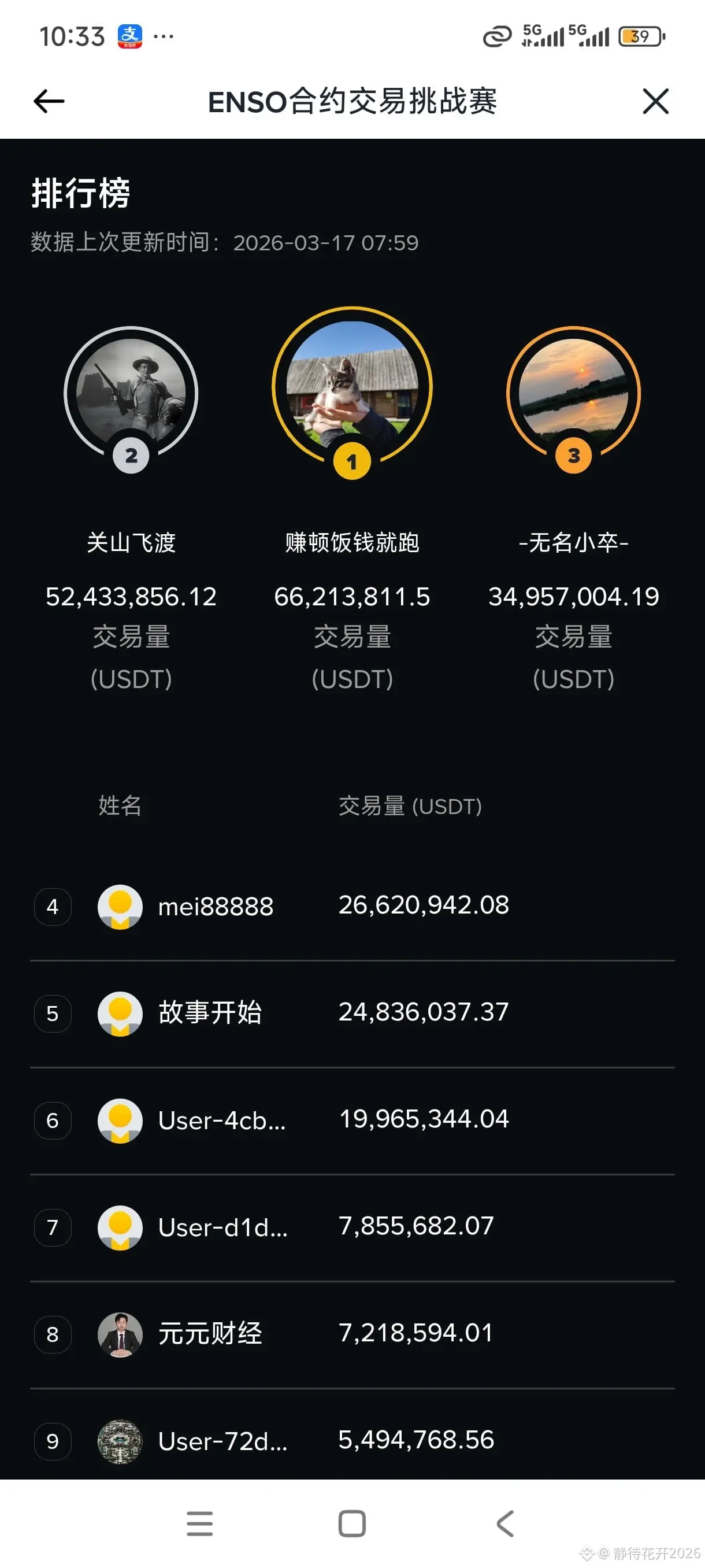Viewport: 705px width, 1568px height.
Task: Tap the gold rank 1 badge
Action: click(352, 461)
